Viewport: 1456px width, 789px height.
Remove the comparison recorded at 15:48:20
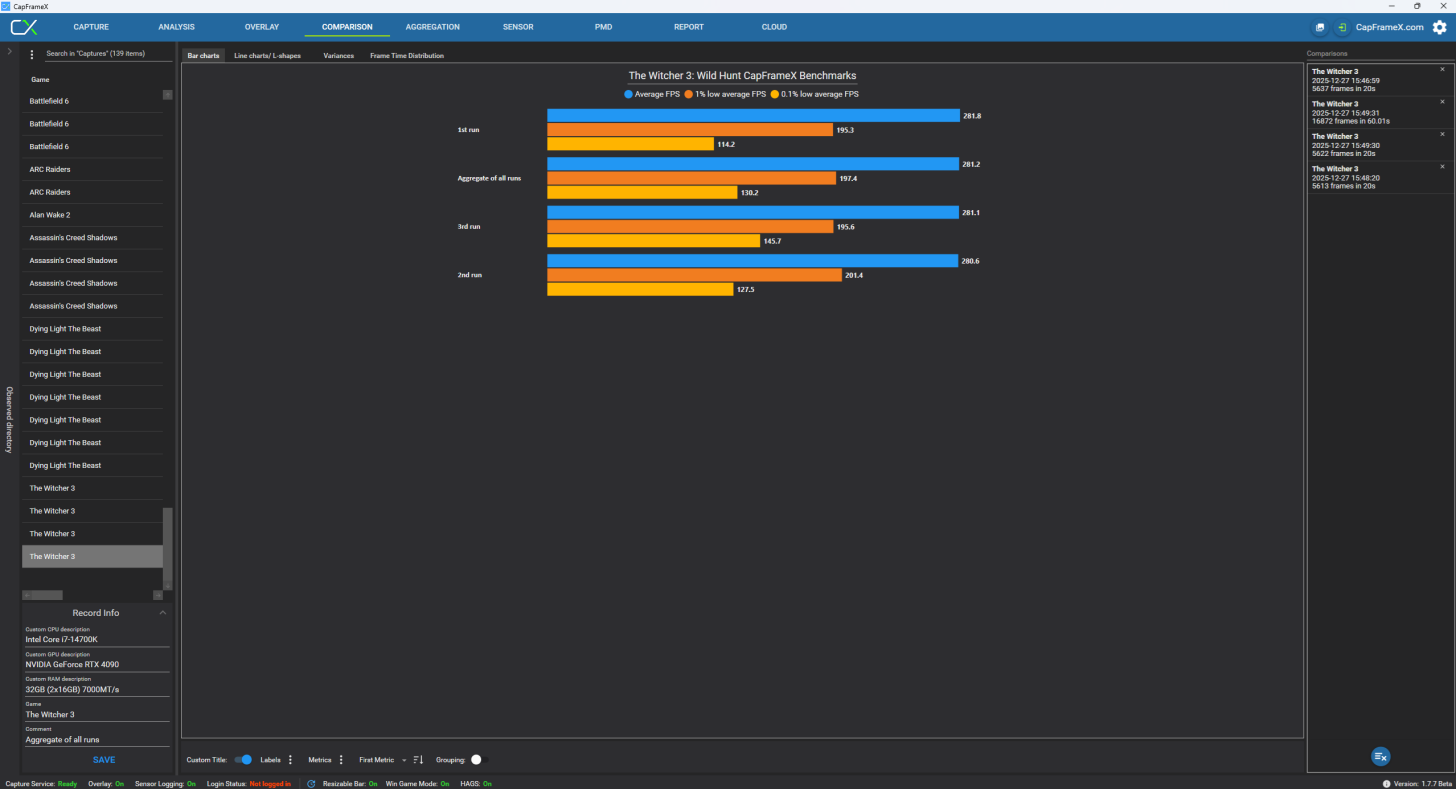point(1442,167)
